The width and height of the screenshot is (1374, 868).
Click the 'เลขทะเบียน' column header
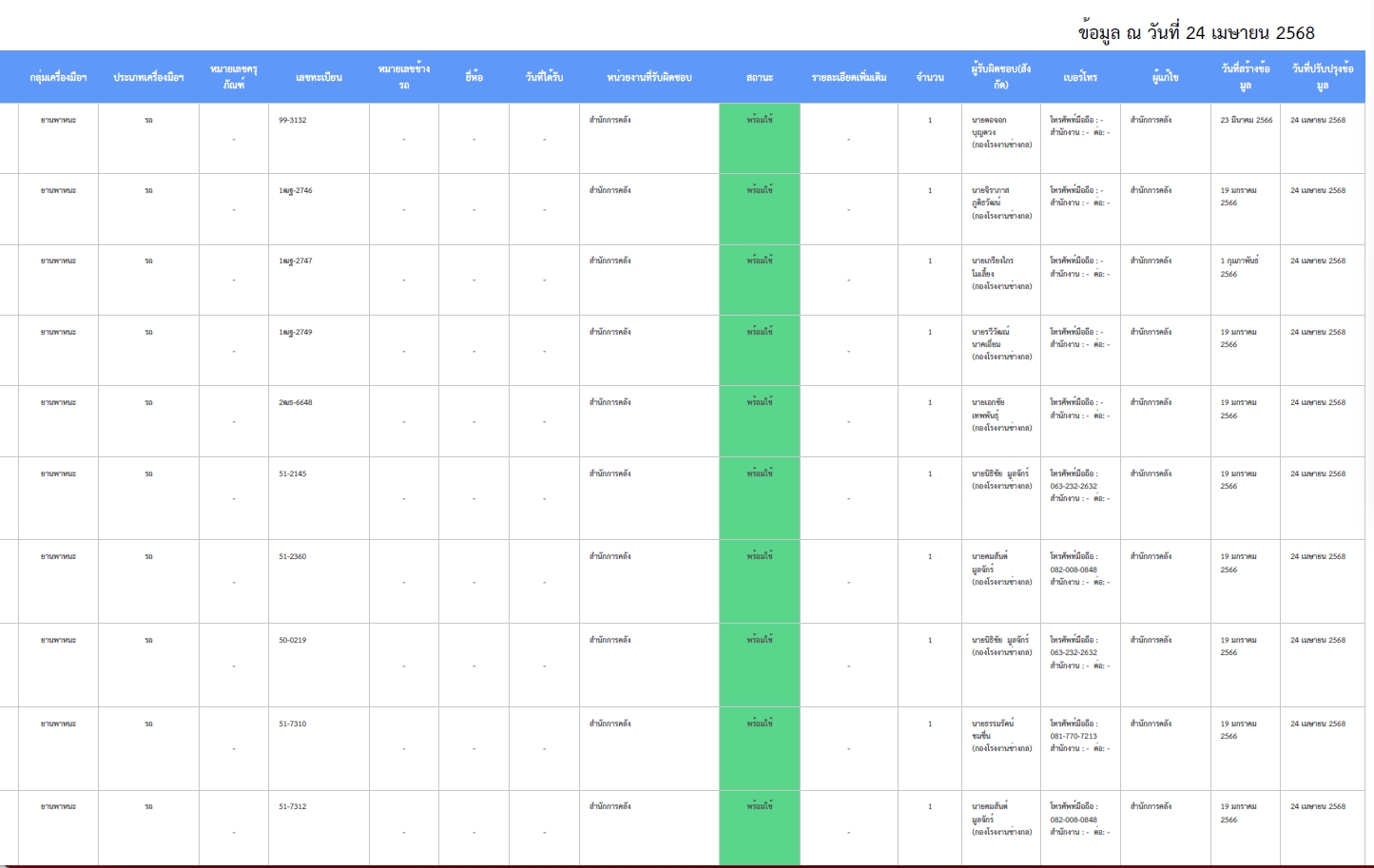click(x=319, y=77)
